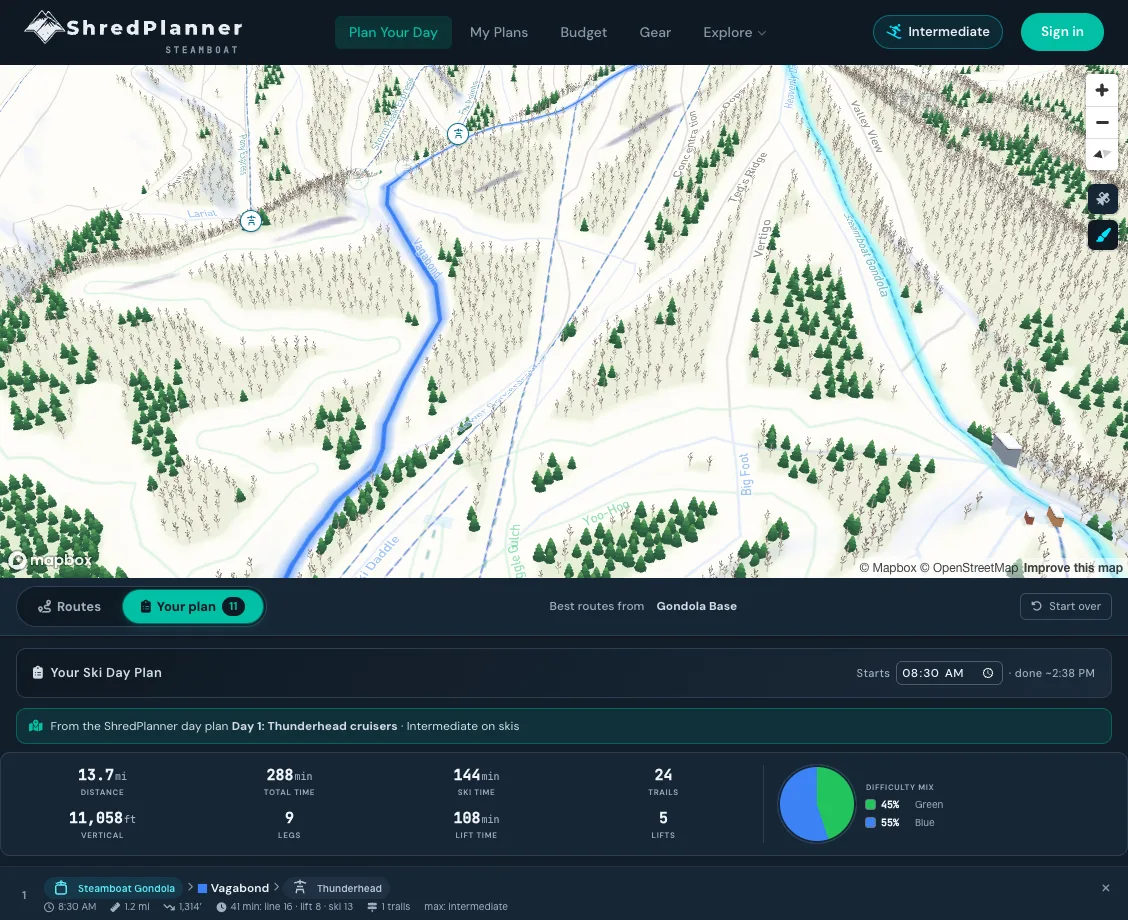The height and width of the screenshot is (920, 1128).
Task: Zoom out on the trail map
Action: (1101, 122)
